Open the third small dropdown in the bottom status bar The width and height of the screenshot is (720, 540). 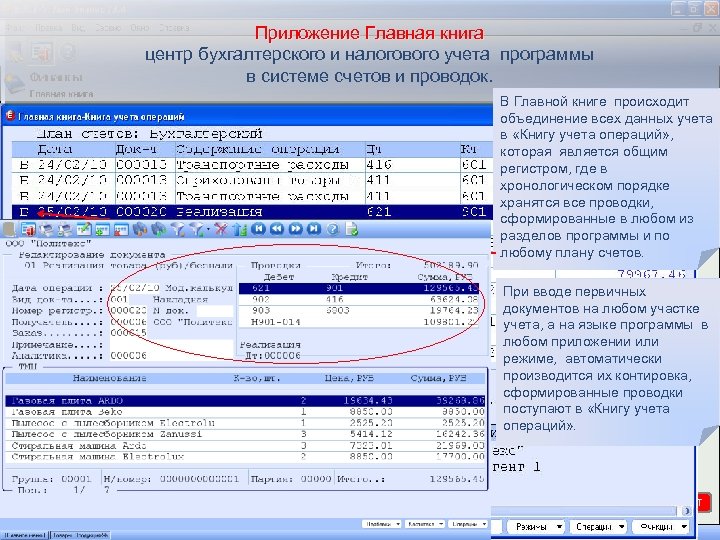tap(468, 523)
